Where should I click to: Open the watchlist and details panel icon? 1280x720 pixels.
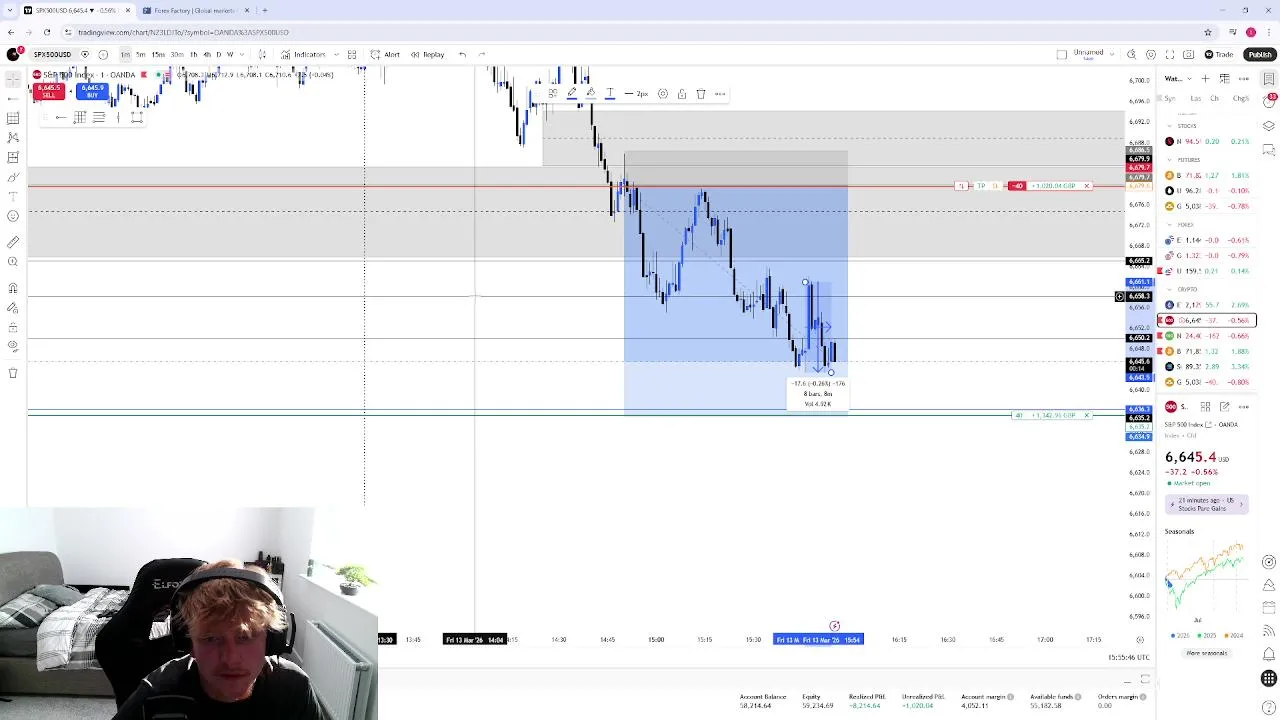pos(1269,78)
